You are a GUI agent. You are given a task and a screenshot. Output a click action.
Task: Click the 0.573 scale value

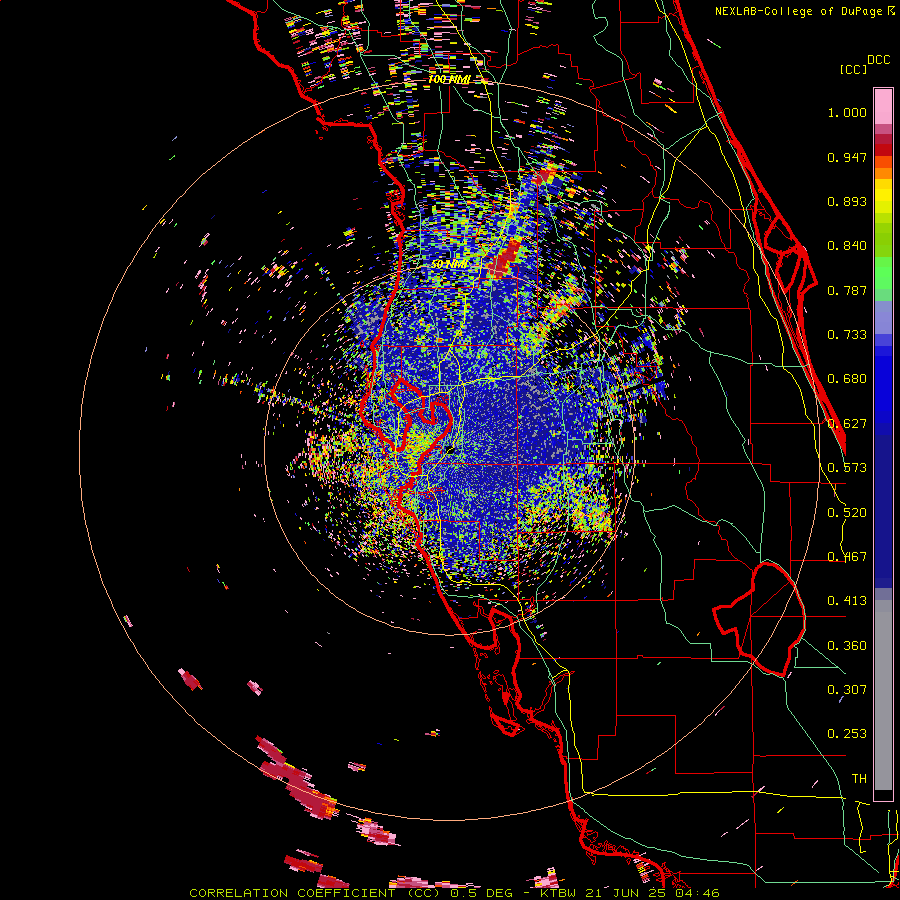coord(847,468)
